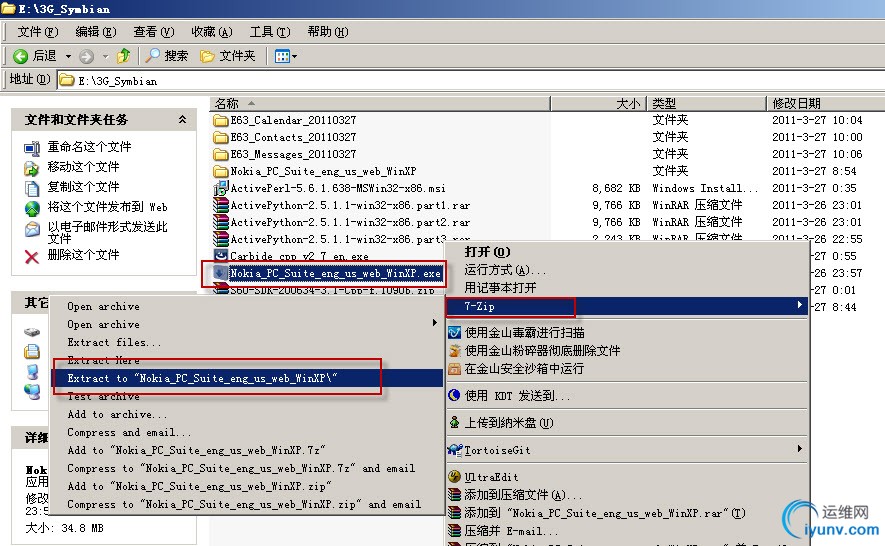This screenshot has width=885, height=546.
Task: Open the Search (搜索) toolbar button
Action: pos(167,55)
